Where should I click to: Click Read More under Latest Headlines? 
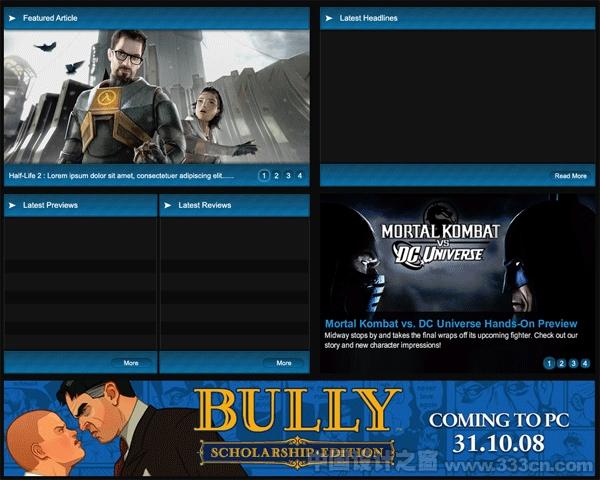click(571, 176)
